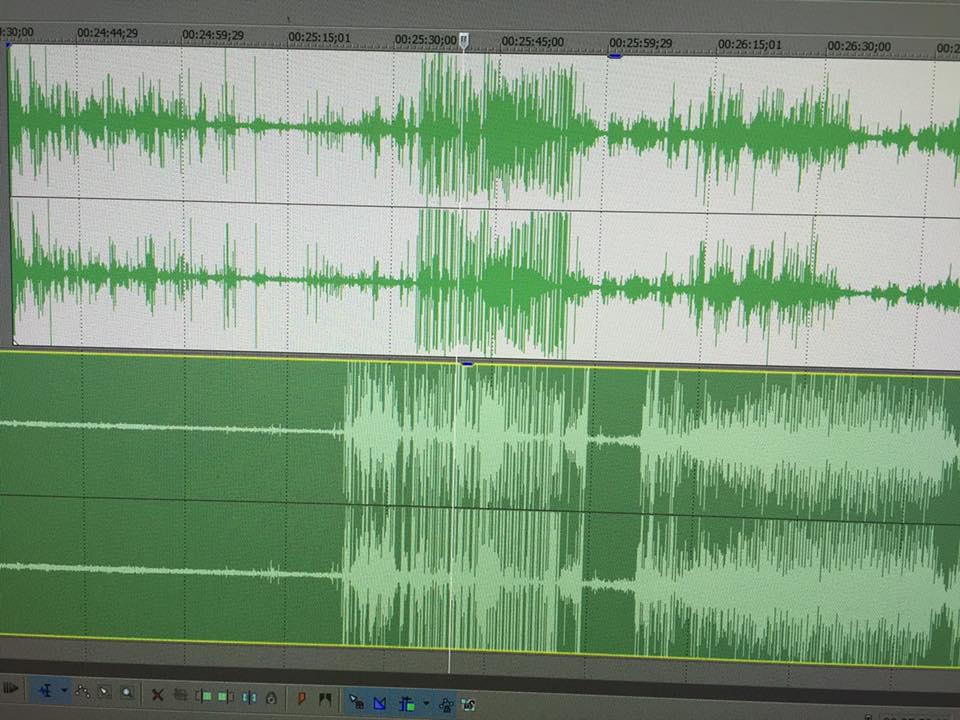Toggle Auto Ripple
Image resolution: width=960 pixels, height=720 pixels.
(406, 703)
